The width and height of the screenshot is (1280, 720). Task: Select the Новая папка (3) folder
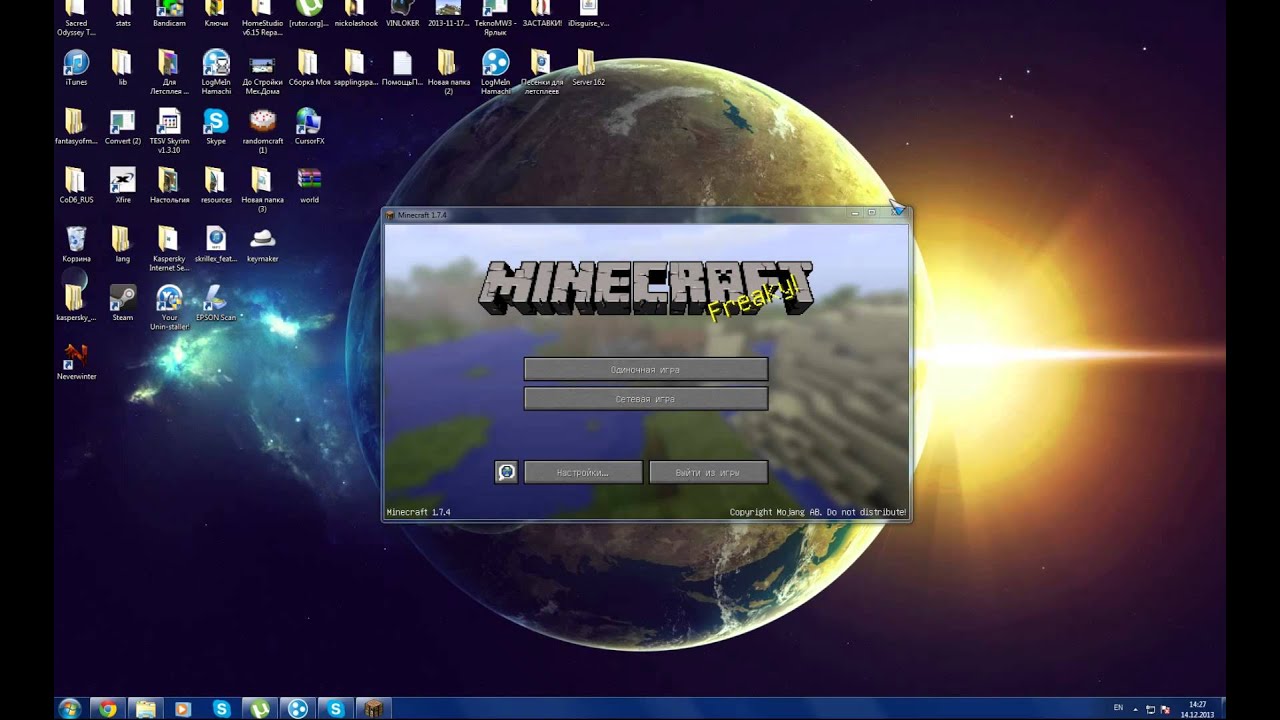[262, 190]
